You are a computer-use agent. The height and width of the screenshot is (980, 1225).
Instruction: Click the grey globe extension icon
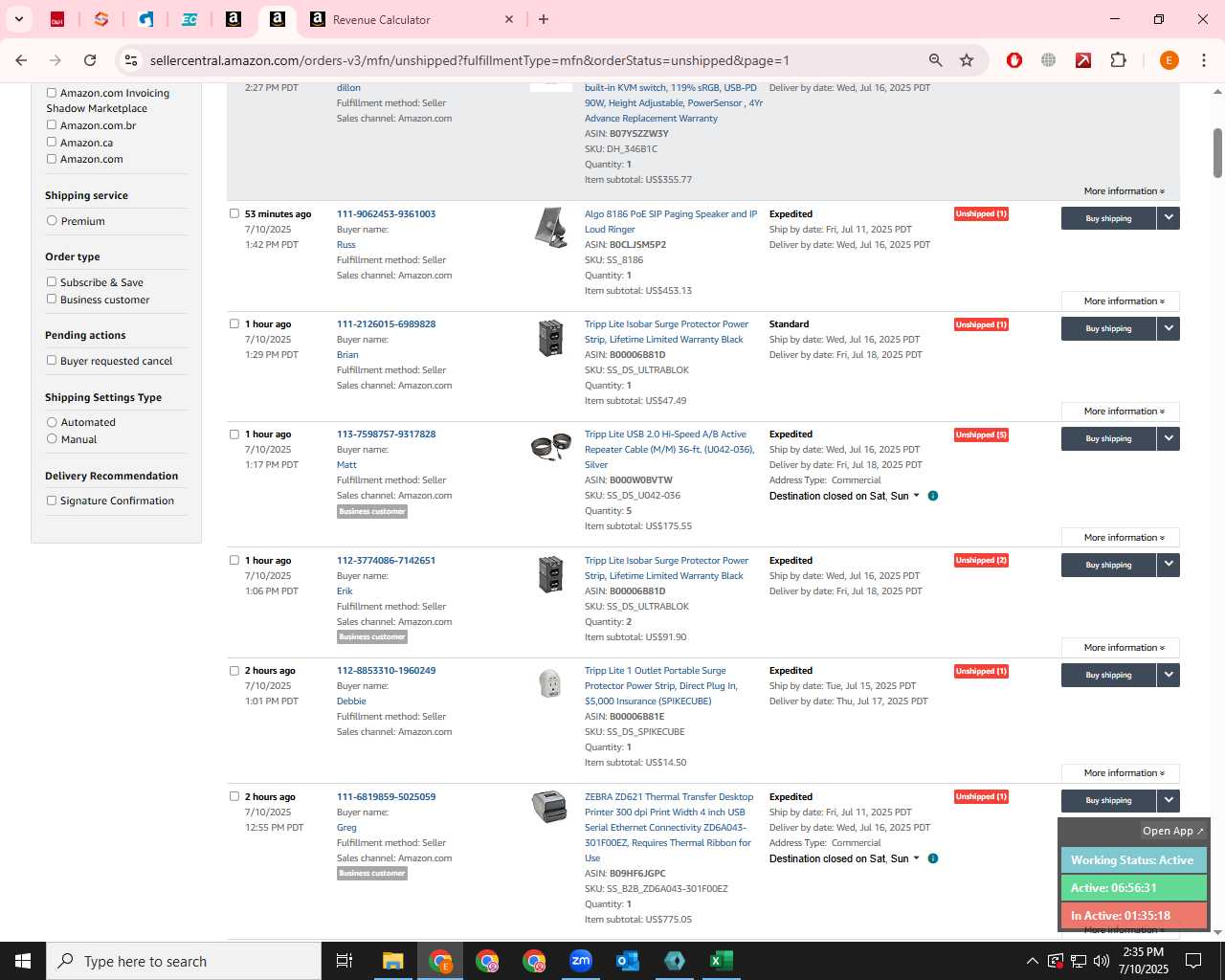1049,60
